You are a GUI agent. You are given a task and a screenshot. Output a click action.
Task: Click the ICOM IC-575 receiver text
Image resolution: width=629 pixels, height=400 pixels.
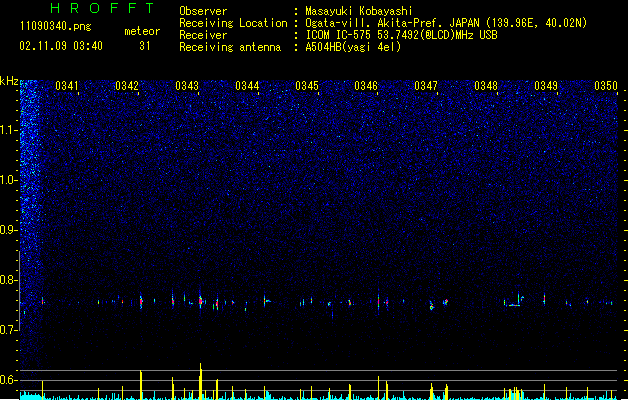coord(401,35)
